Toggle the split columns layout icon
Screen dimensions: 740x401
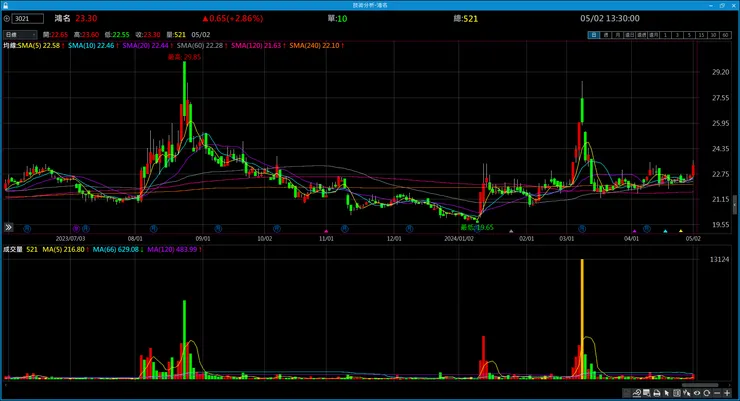coord(677,393)
